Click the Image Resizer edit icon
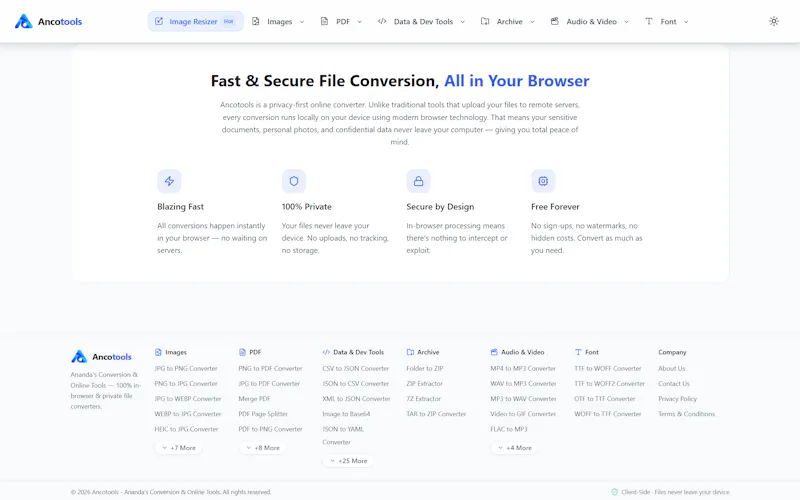The width and height of the screenshot is (800, 500). [159, 21]
